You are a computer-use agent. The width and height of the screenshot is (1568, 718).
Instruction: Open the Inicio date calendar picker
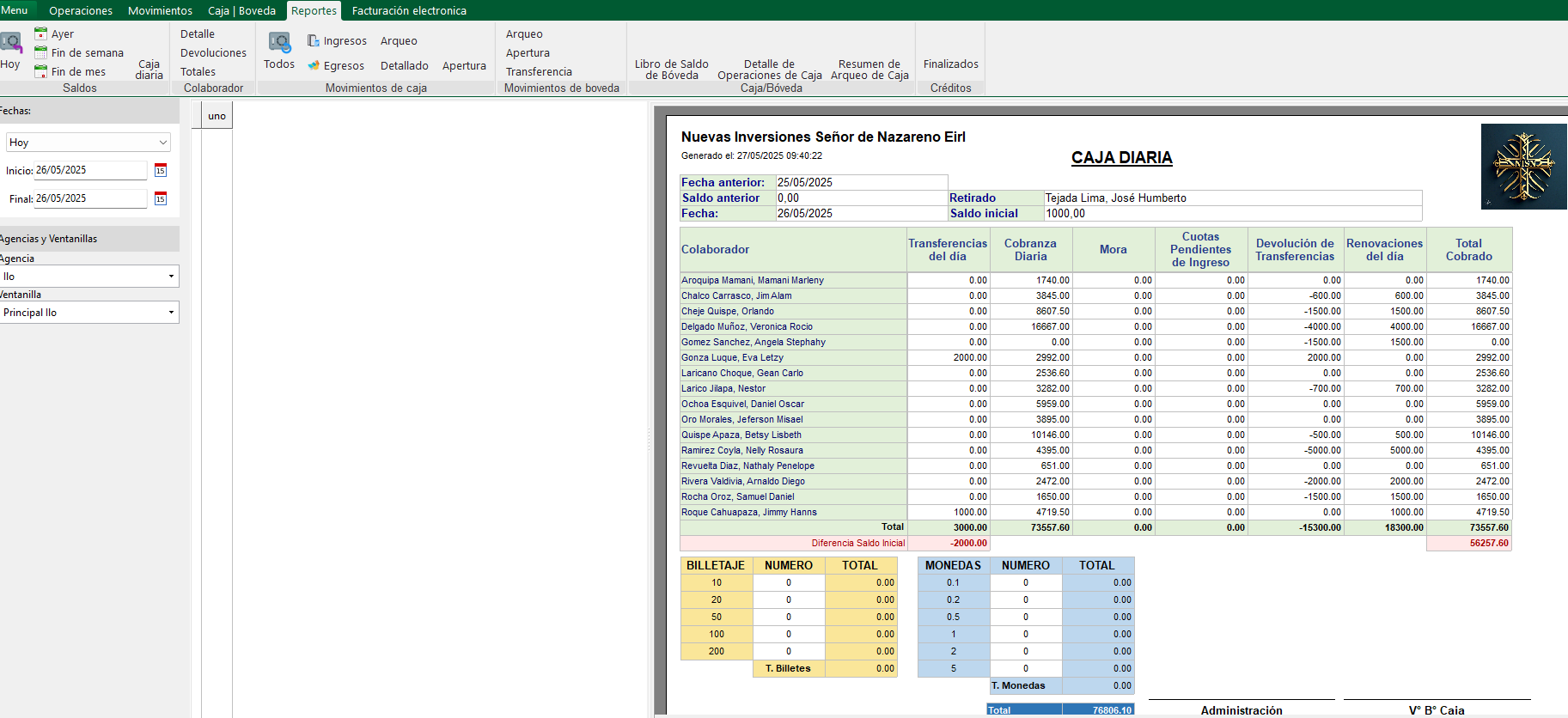[161, 170]
